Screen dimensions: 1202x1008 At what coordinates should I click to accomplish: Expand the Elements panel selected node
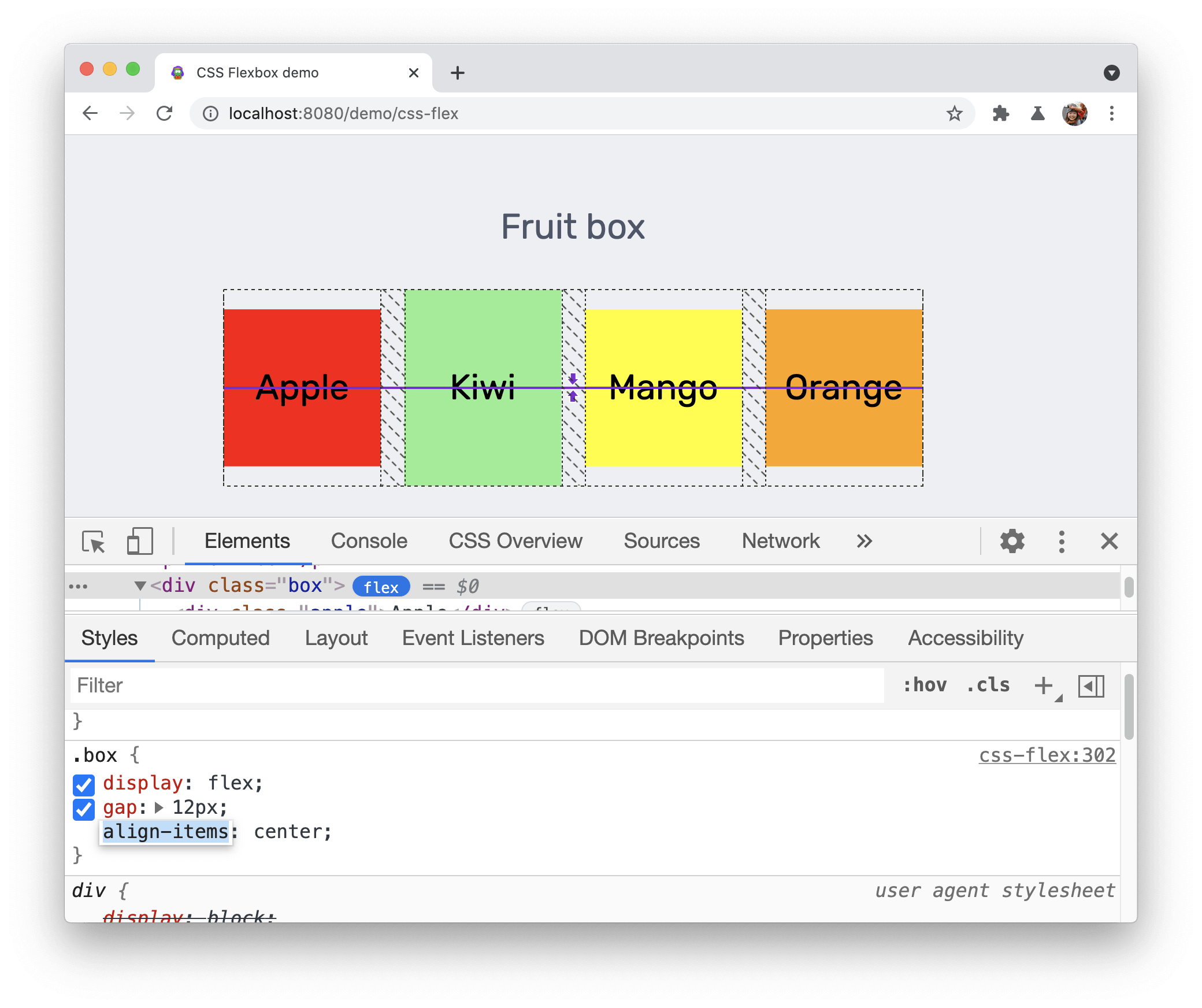(x=141, y=584)
